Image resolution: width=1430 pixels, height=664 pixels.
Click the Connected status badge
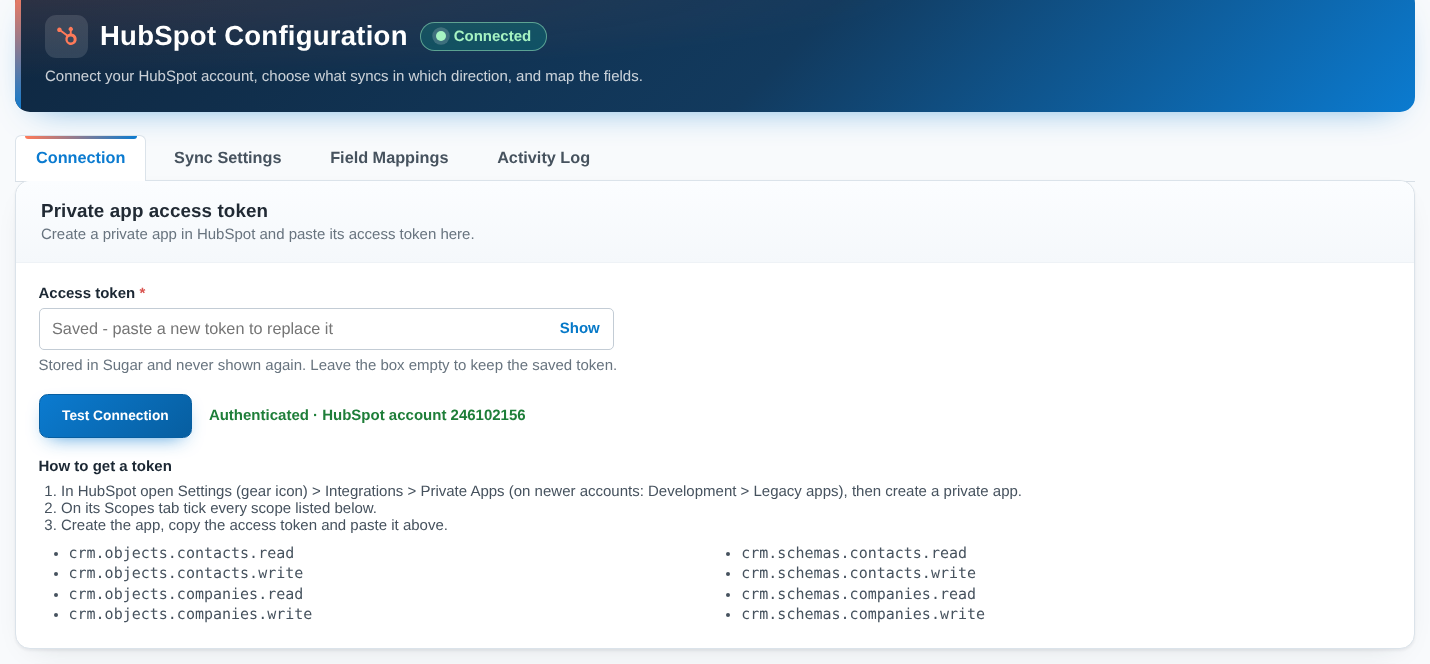click(x=483, y=36)
